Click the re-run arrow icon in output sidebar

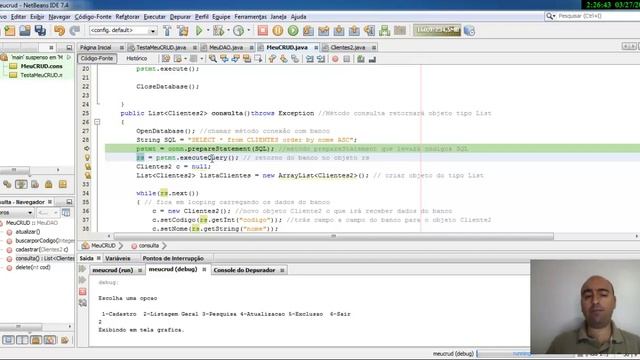pyautogui.click(x=83, y=269)
